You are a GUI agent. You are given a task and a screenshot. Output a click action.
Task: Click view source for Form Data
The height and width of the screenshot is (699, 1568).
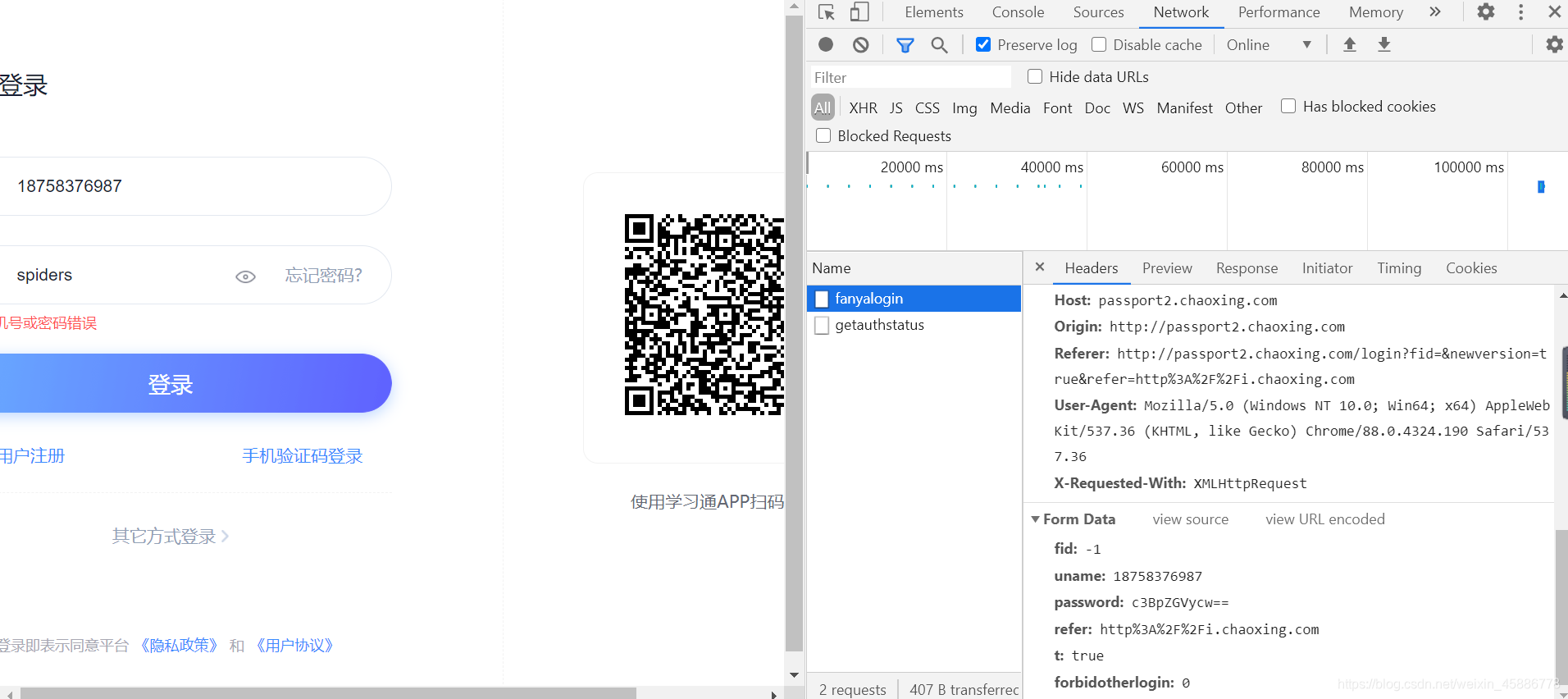(x=1190, y=519)
